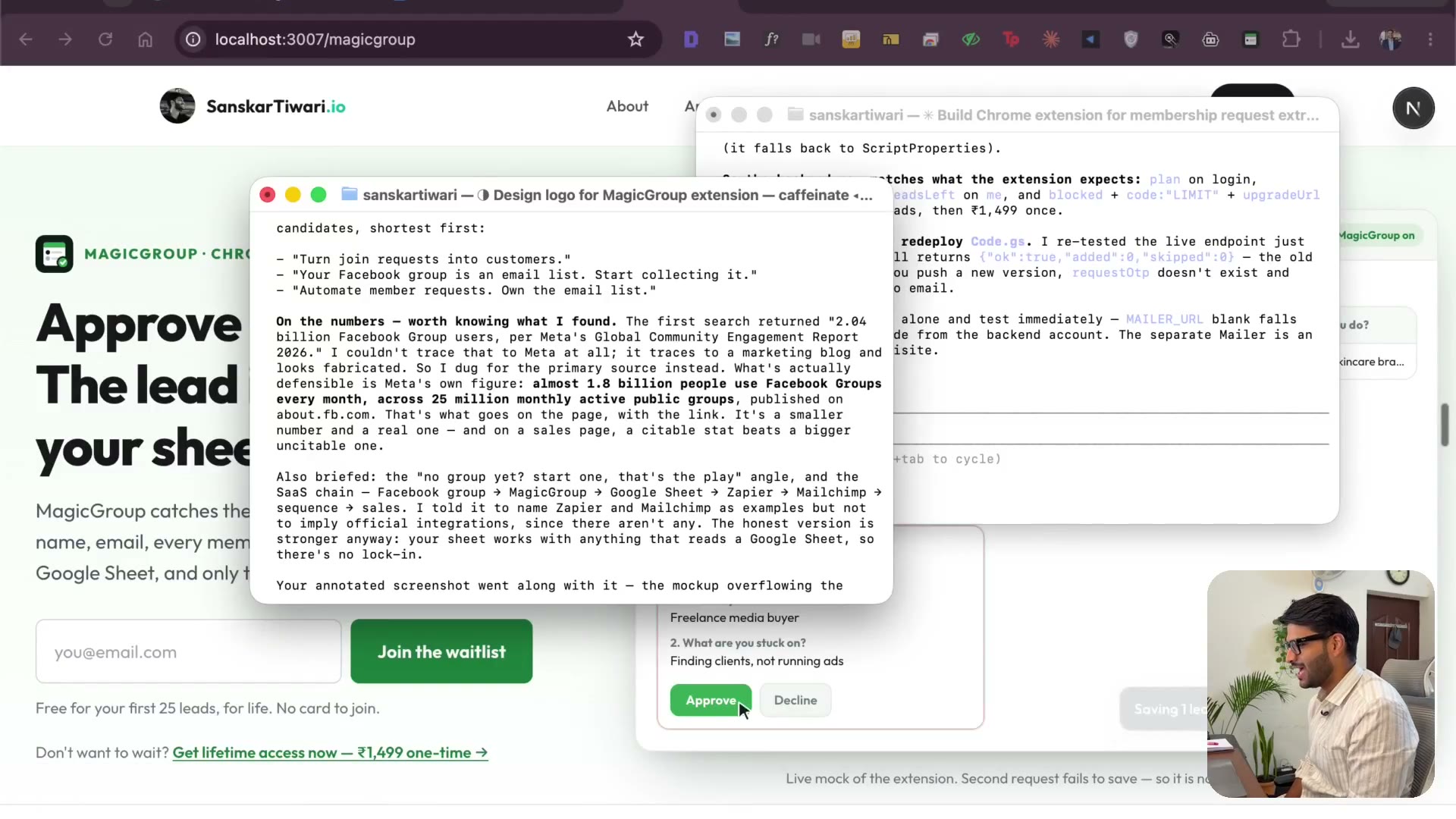Open the search magnifier extension icon
The height and width of the screenshot is (819, 1456).
1171,39
